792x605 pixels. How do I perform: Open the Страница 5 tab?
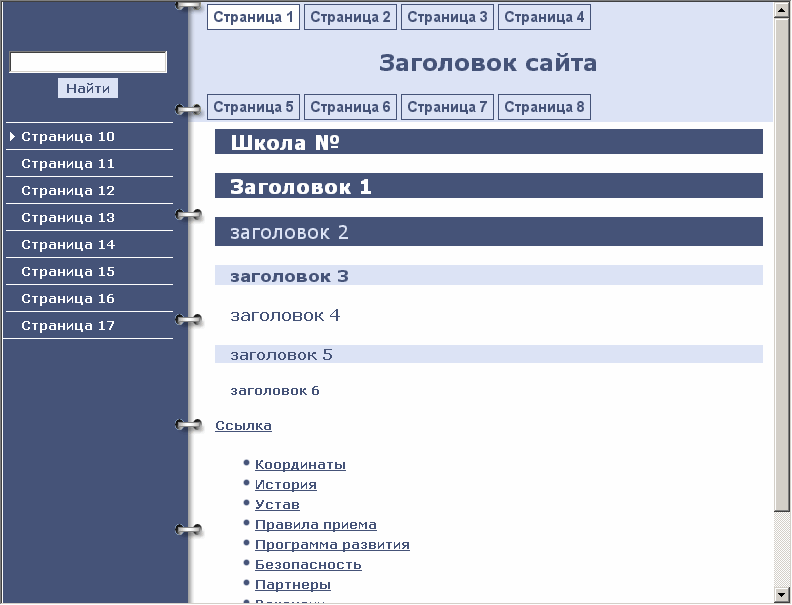coord(253,107)
